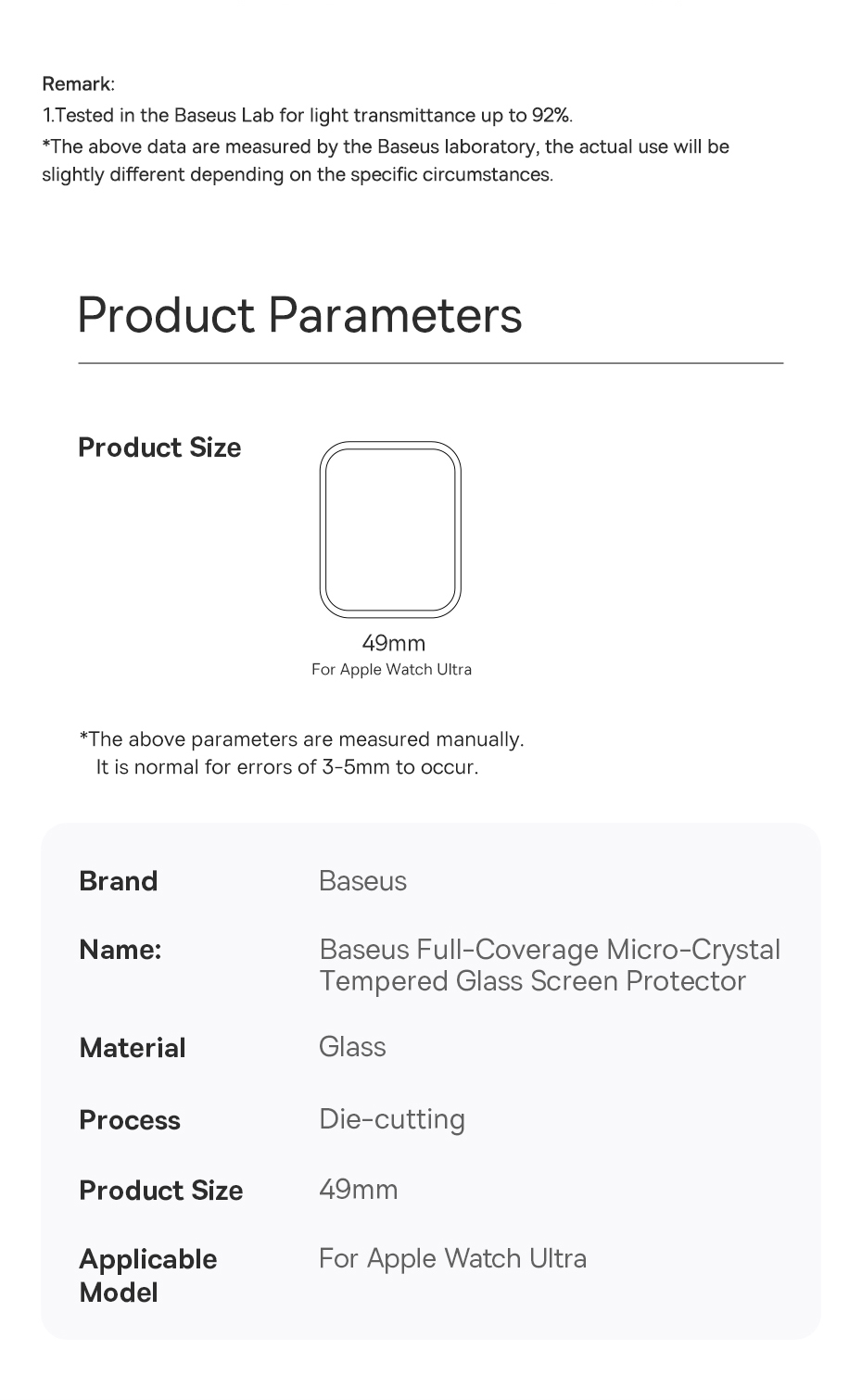Select the 3-5mm errors note line
862x1400 pixels.
pos(287,767)
